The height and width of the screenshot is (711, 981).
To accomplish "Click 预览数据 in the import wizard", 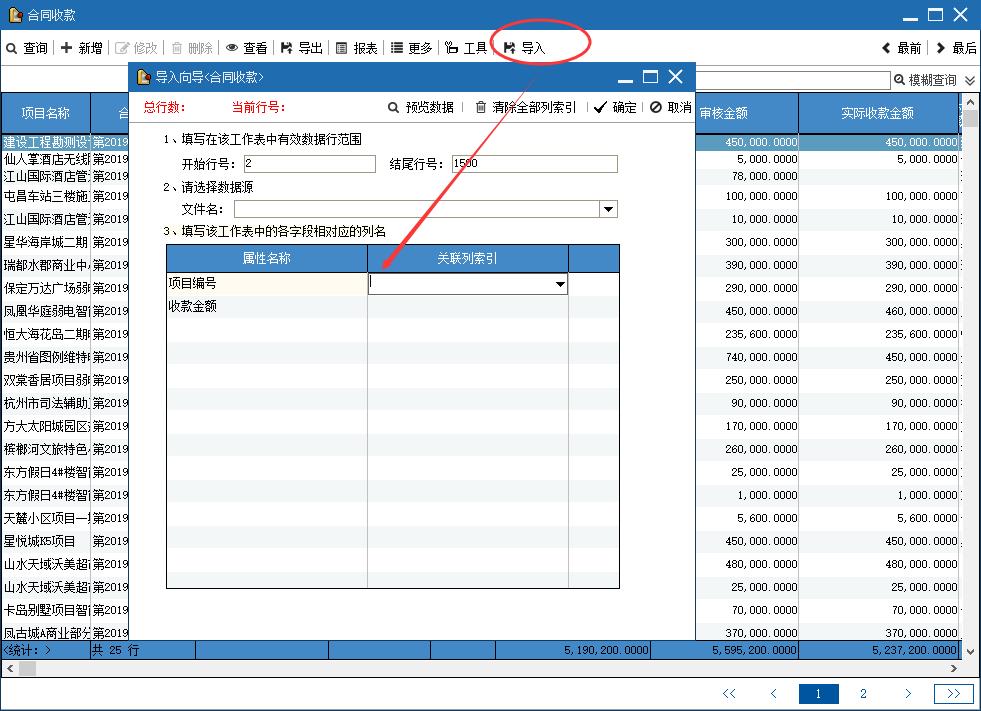I will tap(420, 107).
